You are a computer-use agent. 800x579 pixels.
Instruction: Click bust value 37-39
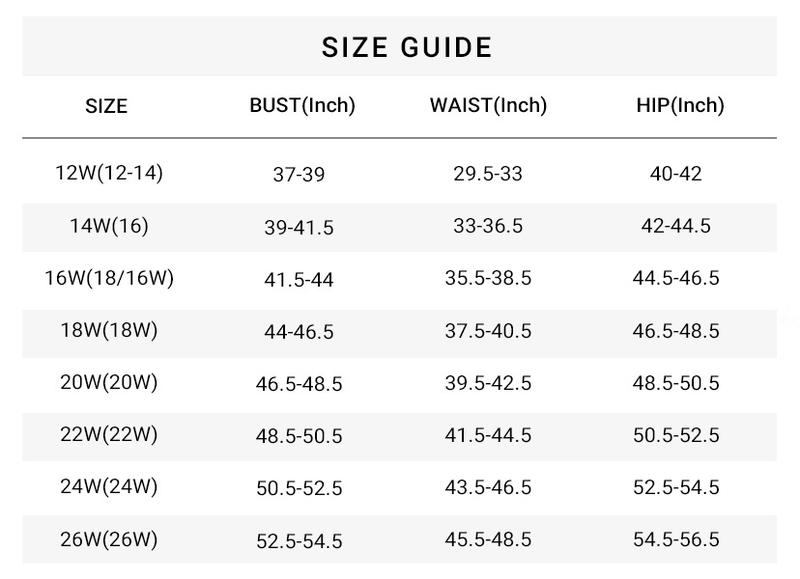299,175
